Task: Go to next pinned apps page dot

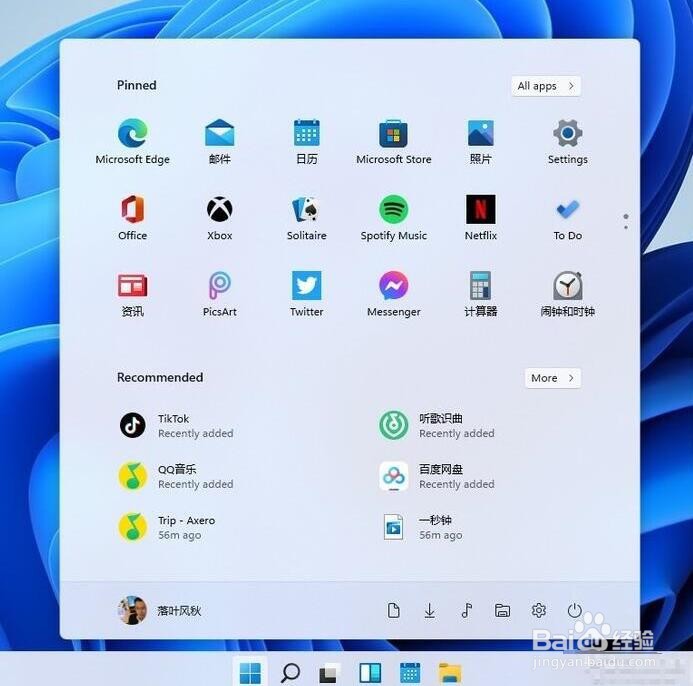Action: click(626, 227)
